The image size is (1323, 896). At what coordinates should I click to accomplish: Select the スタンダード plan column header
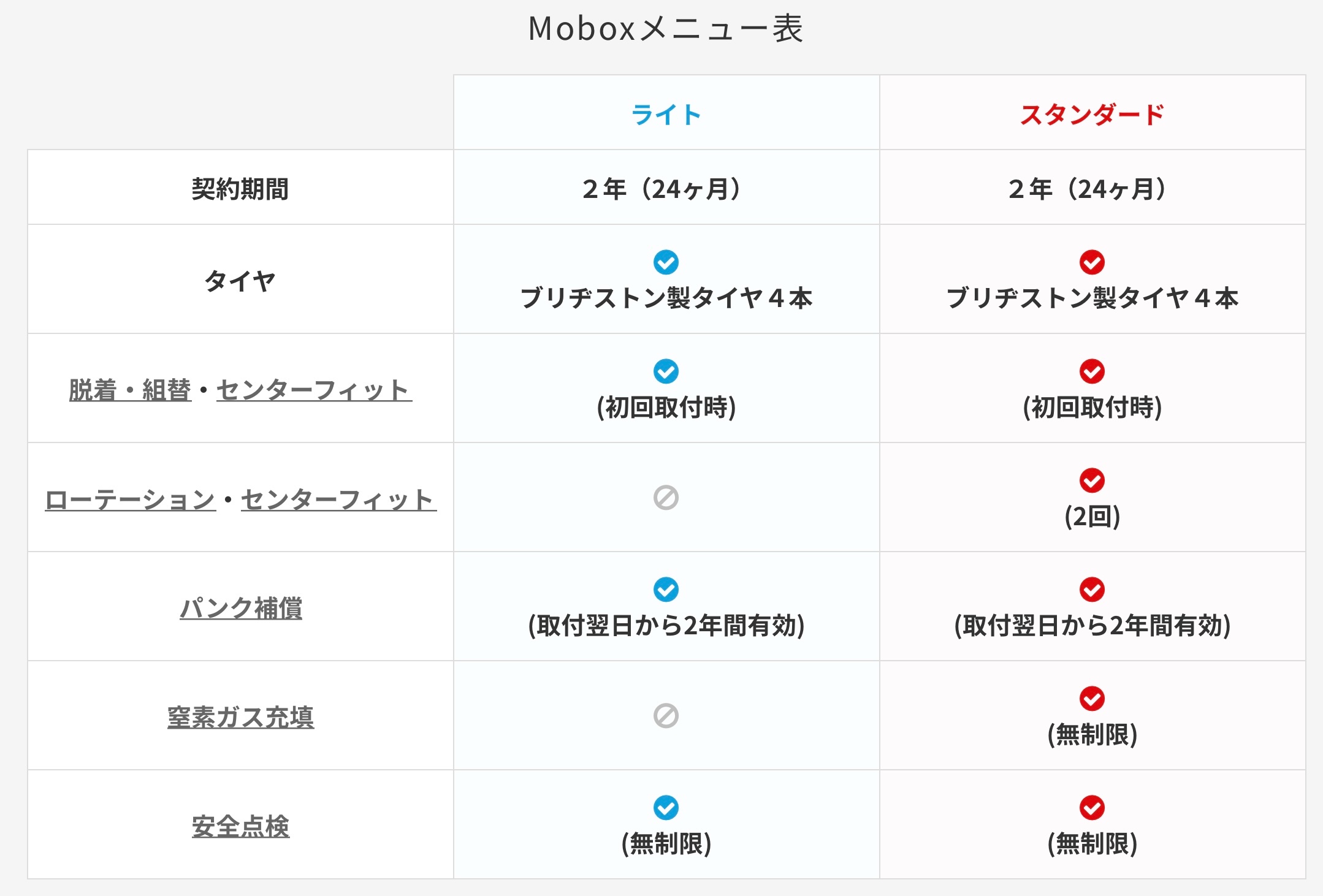(1092, 115)
